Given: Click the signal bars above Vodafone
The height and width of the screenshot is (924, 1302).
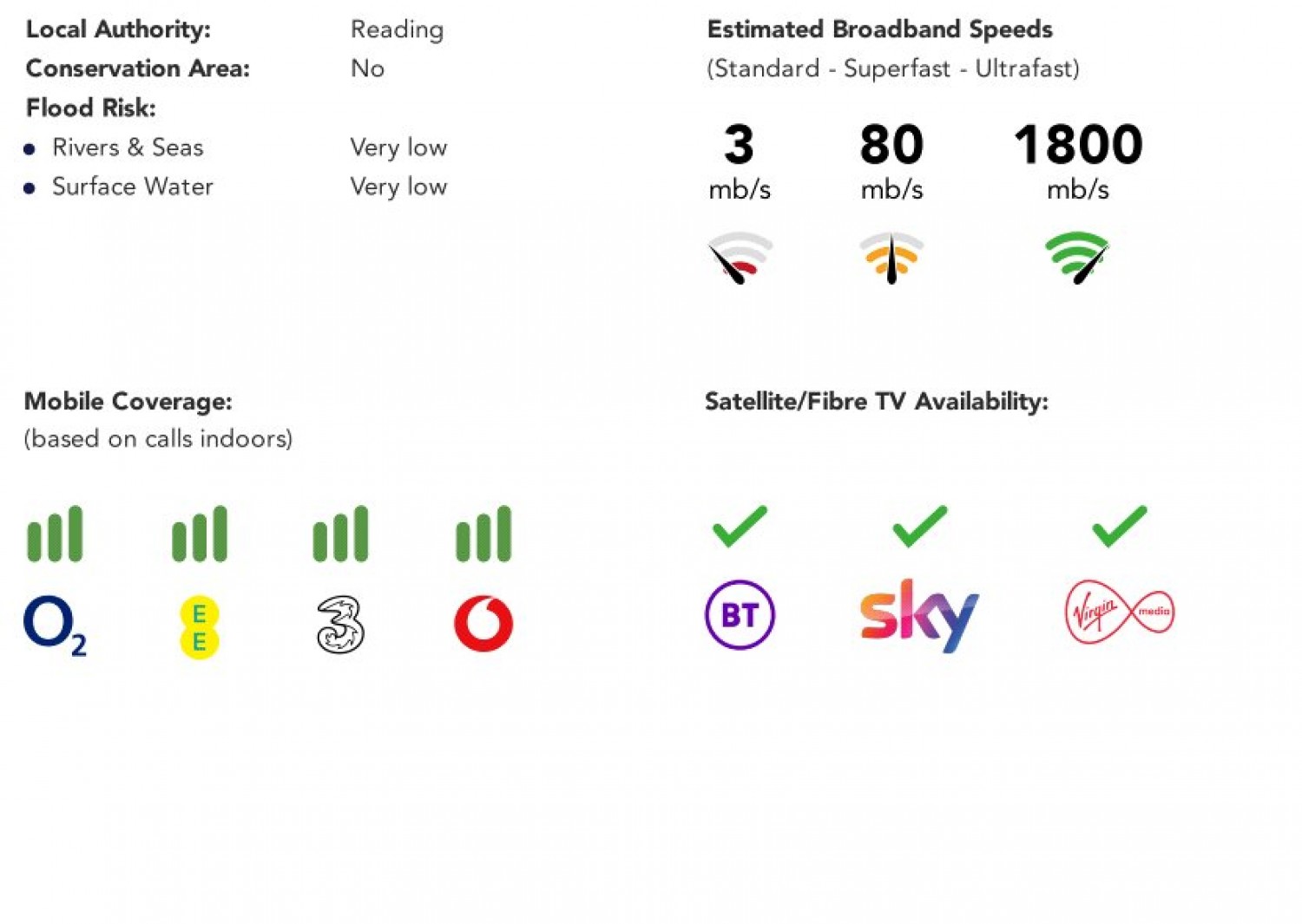Looking at the screenshot, I should 483,534.
